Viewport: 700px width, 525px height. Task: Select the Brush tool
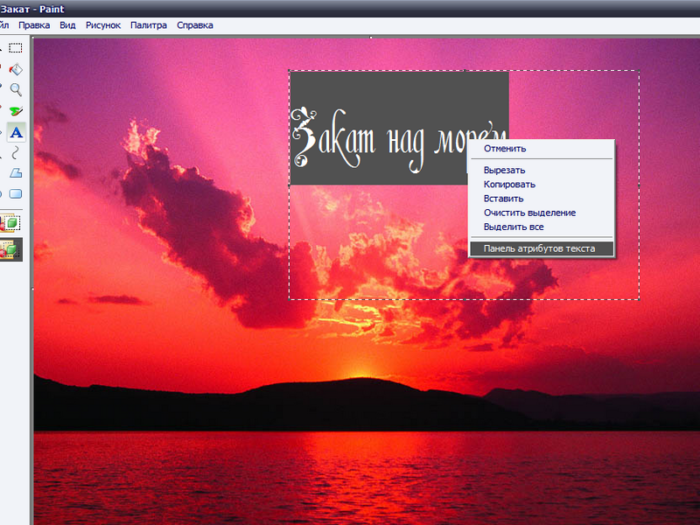pyautogui.click(x=16, y=111)
